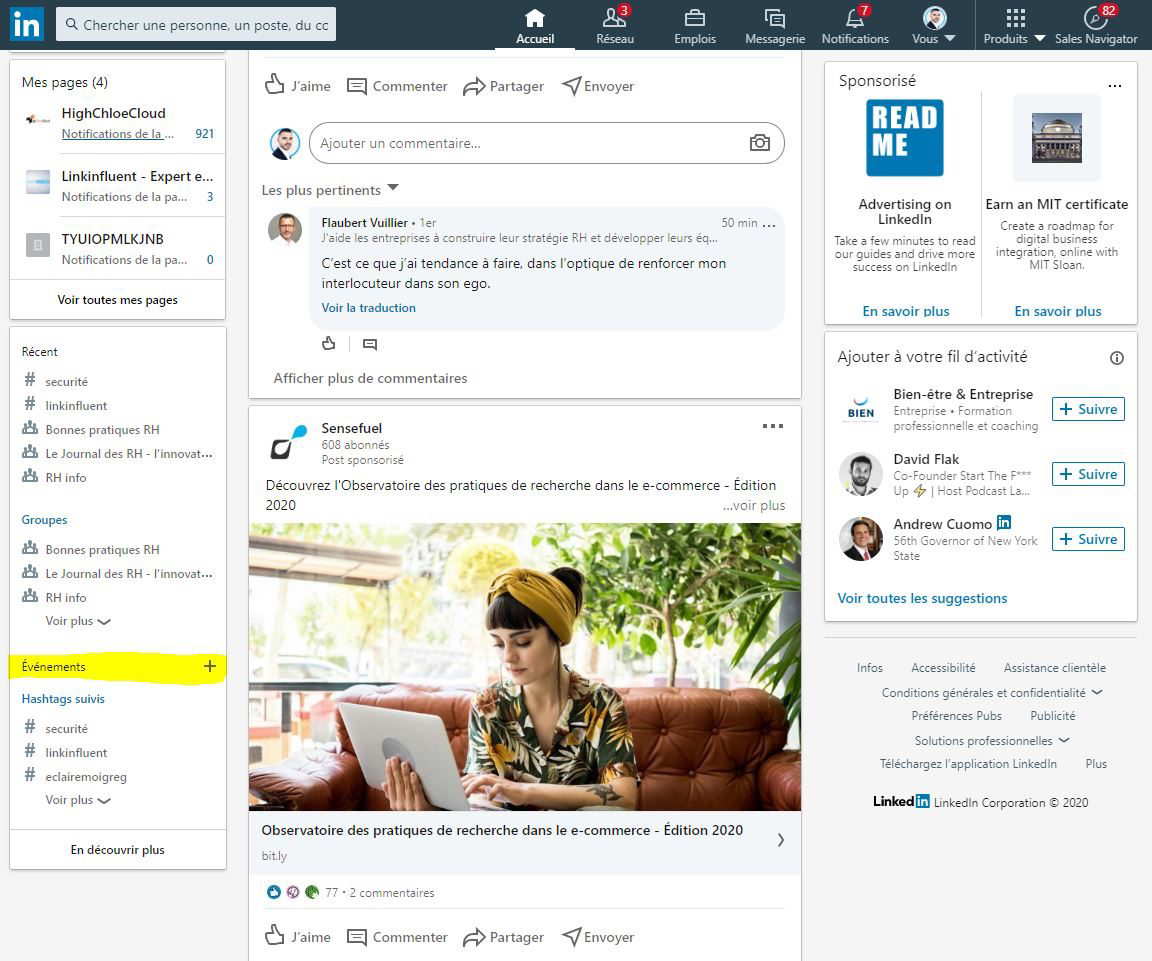1152x961 pixels.
Task: Open Flaubert Vuillier's comment options menu
Action: (768, 225)
